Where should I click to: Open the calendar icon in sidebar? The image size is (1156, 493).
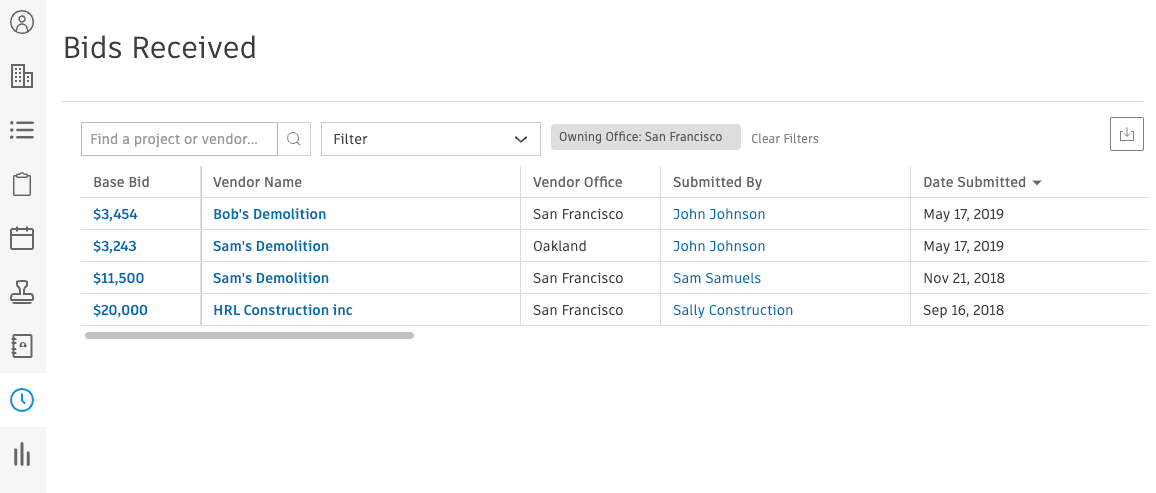22,238
